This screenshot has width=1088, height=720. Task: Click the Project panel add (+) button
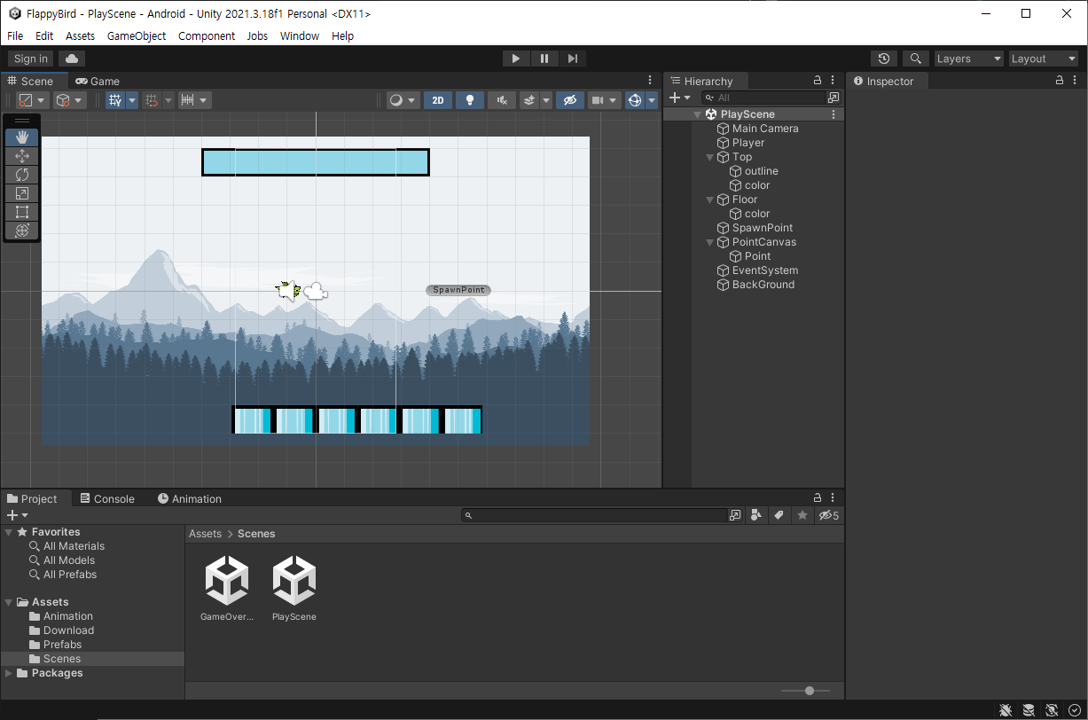tap(17, 515)
